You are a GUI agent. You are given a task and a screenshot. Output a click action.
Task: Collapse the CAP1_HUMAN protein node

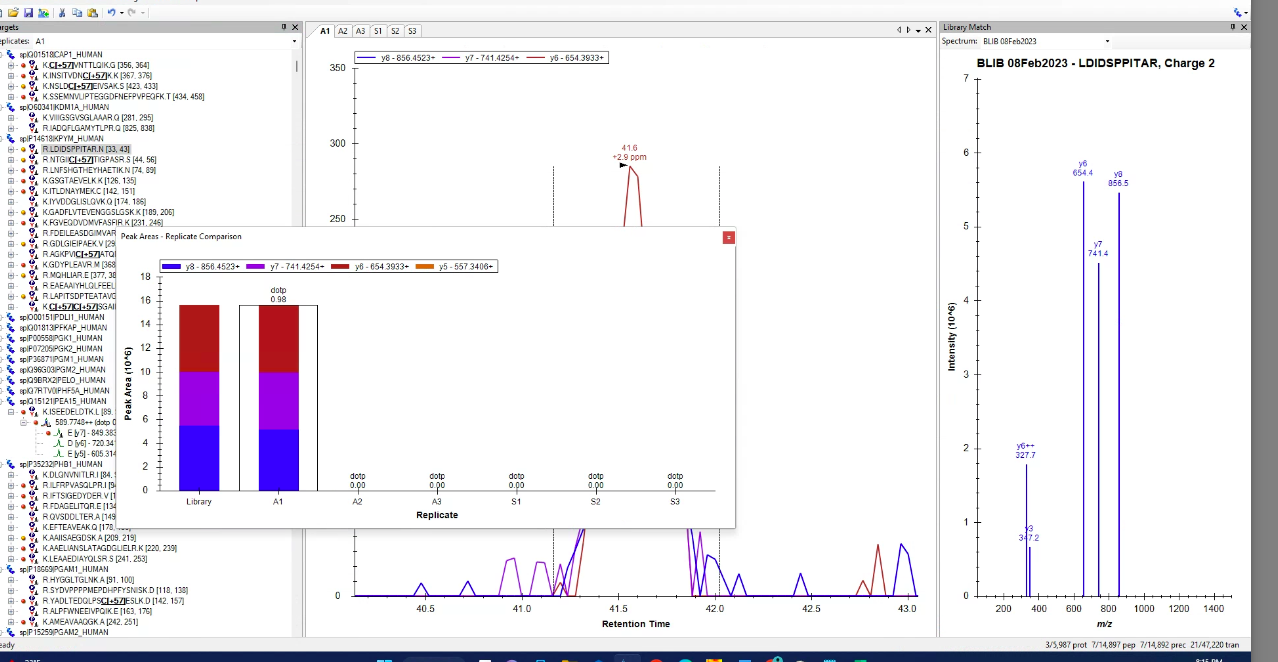[x=3, y=54]
